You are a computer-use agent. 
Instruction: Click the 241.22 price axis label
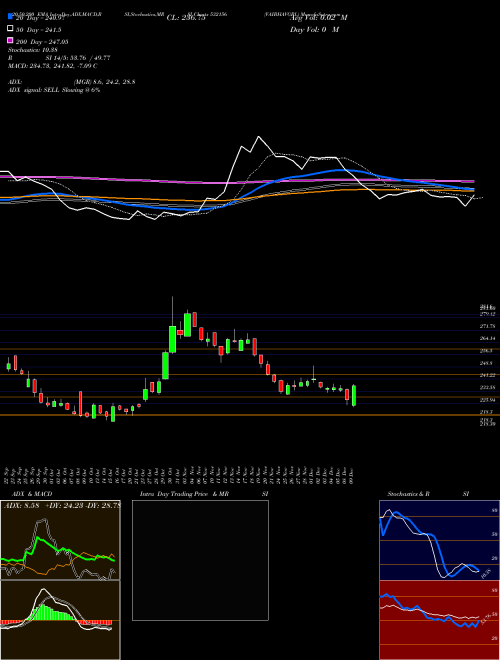point(487,375)
